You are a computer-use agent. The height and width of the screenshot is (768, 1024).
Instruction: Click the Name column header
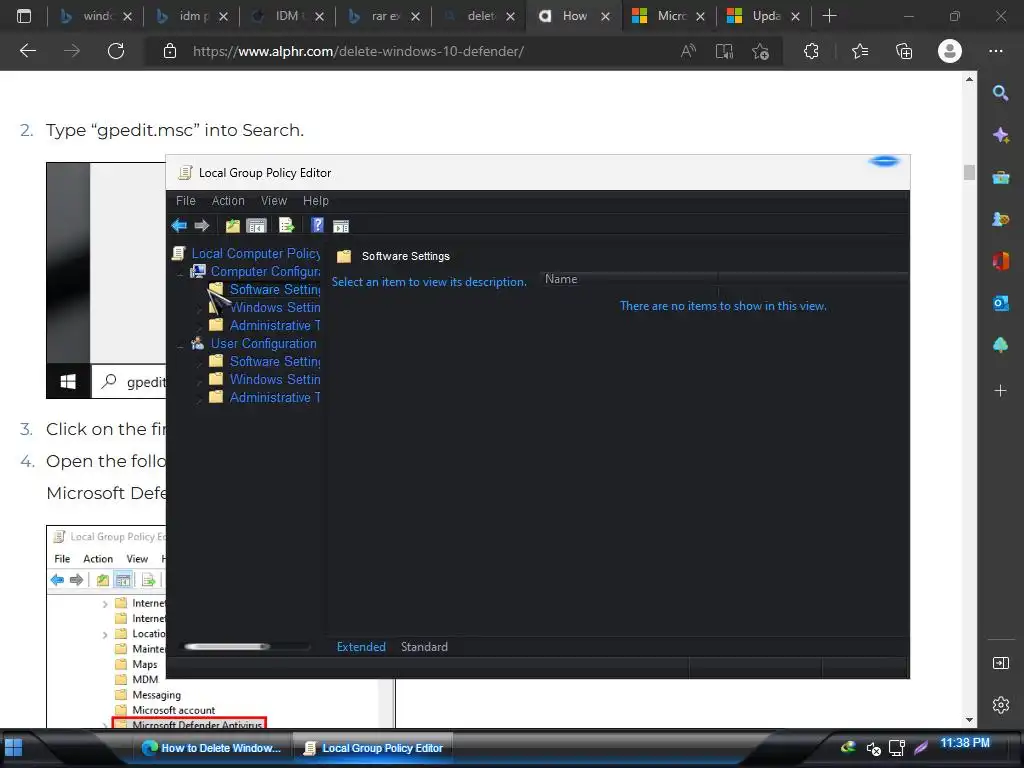[629, 280]
